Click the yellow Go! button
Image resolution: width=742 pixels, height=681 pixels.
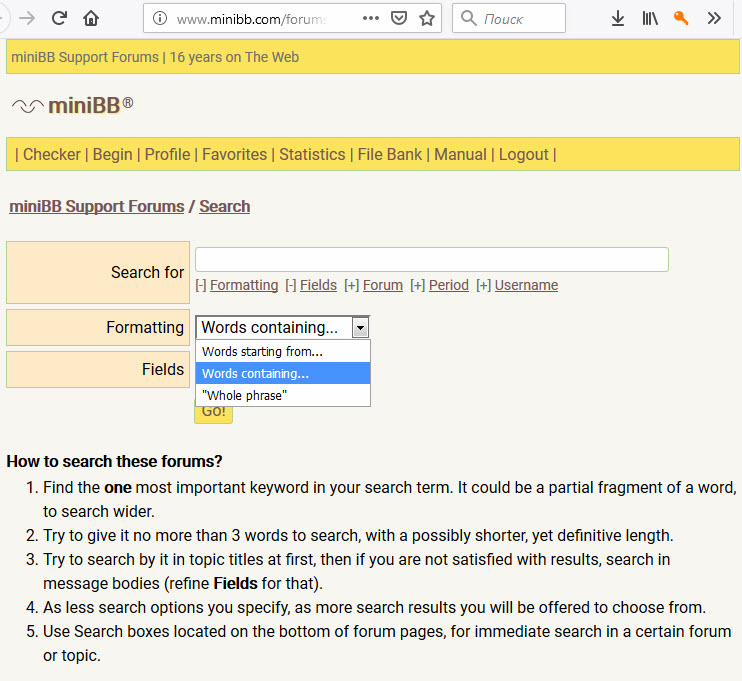[x=213, y=414]
